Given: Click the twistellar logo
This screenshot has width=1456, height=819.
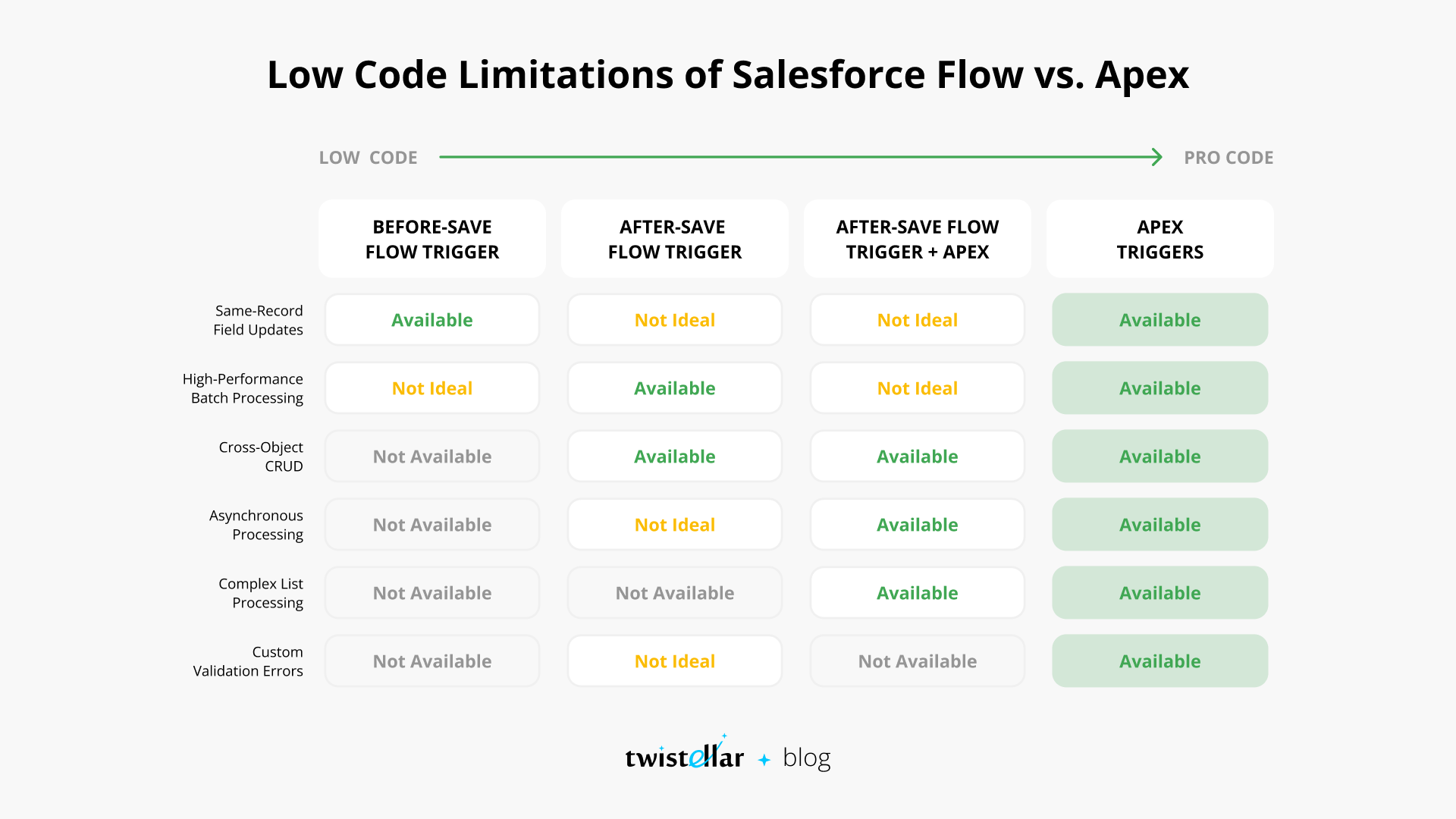Looking at the screenshot, I should coord(685,752).
